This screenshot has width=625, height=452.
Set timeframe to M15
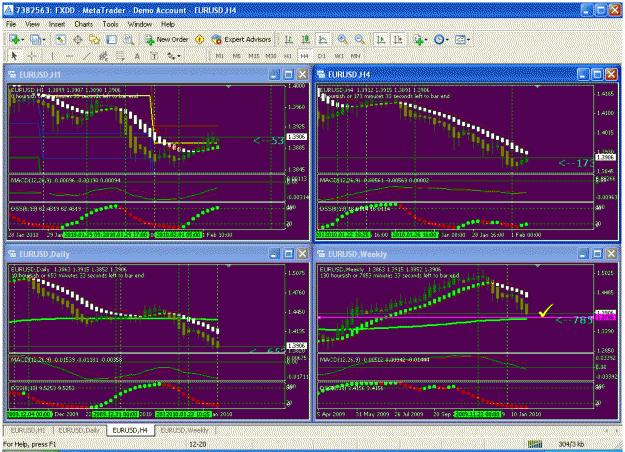click(x=254, y=56)
